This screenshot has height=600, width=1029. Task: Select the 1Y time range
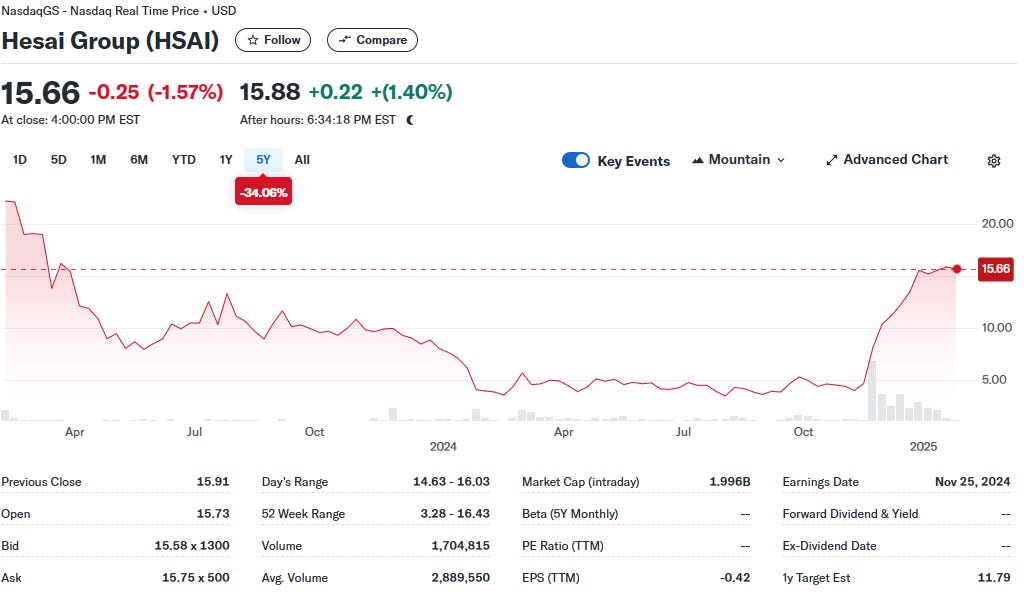pyautogui.click(x=226, y=160)
